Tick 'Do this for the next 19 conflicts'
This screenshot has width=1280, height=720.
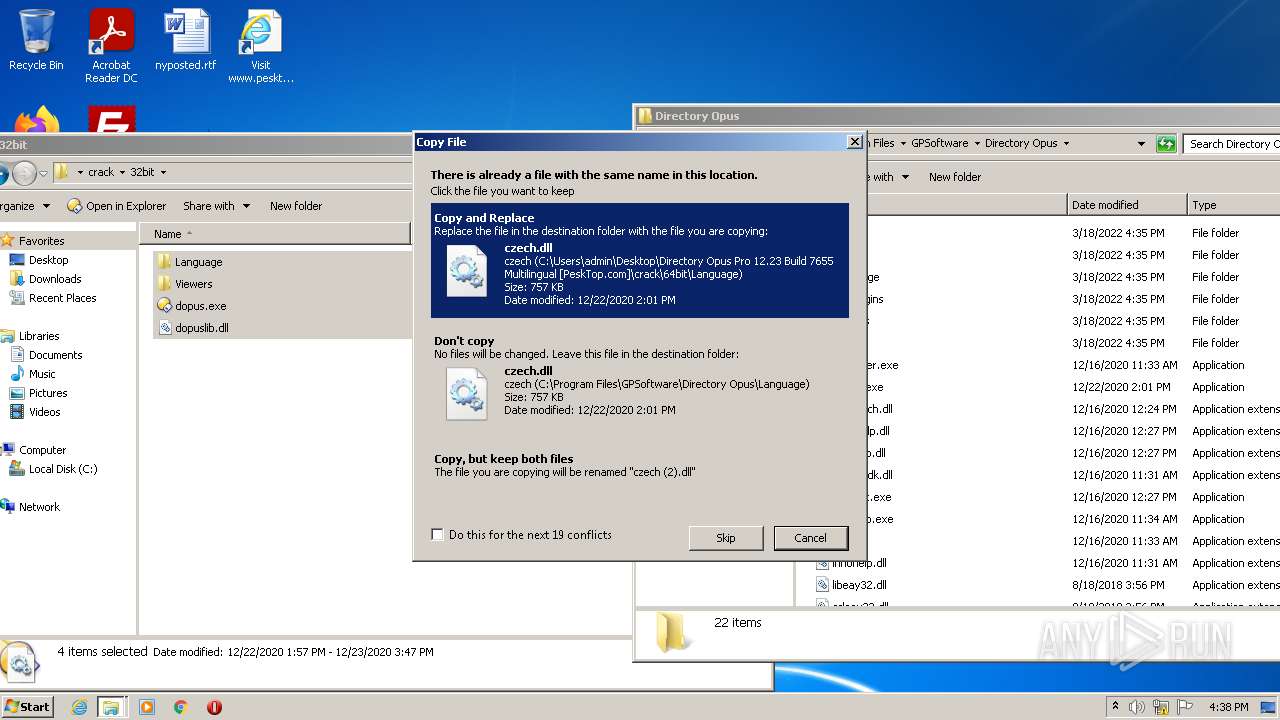click(437, 535)
